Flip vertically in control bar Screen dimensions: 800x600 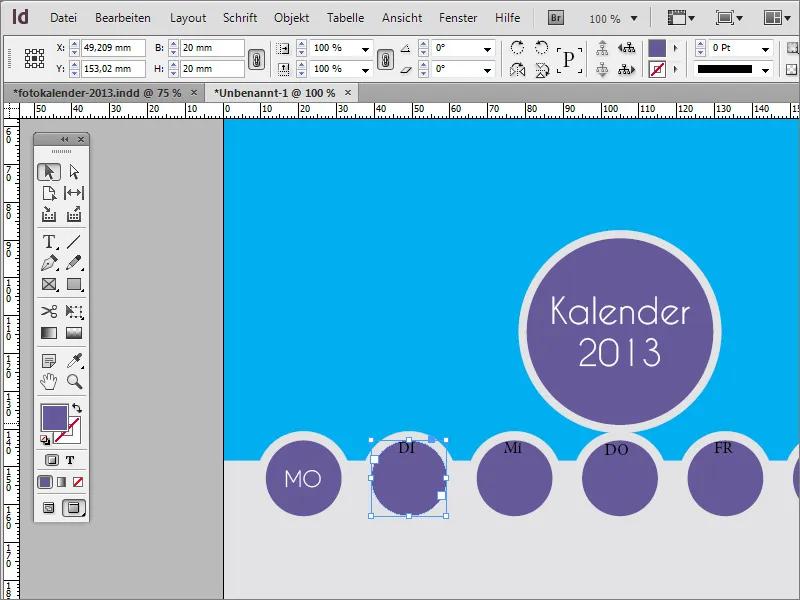point(542,69)
